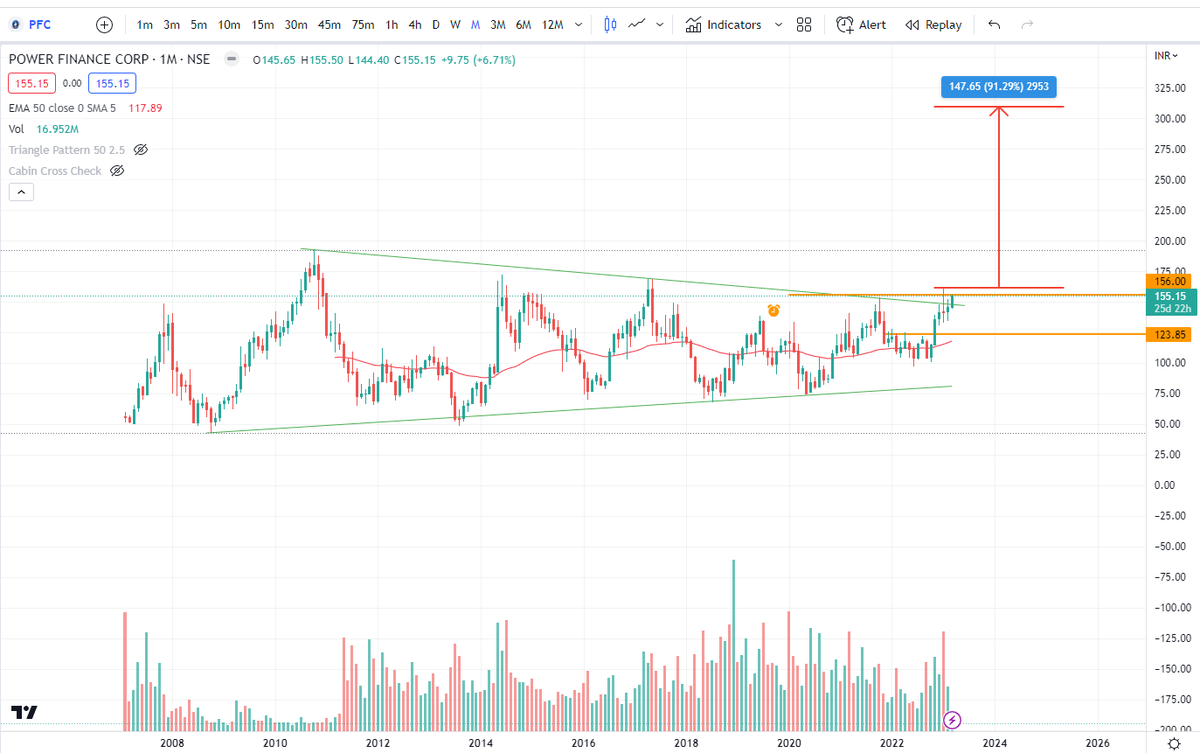Switch to the 4h interval
The height and width of the screenshot is (753, 1200).
click(415, 24)
